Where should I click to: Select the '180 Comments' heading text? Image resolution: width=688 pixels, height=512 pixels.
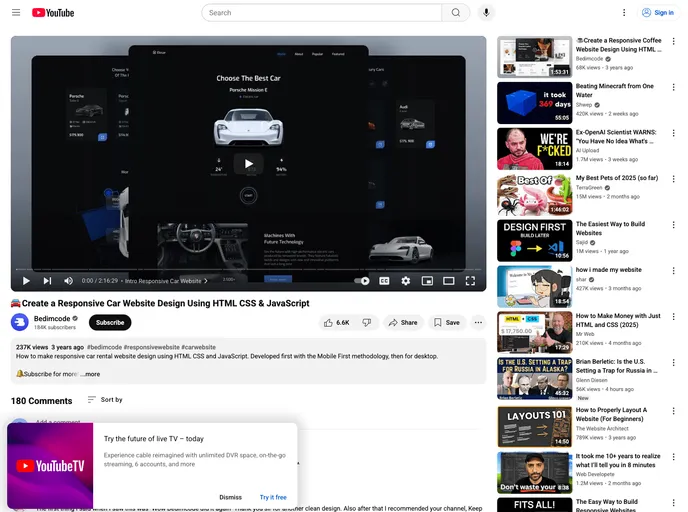[x=41, y=401]
